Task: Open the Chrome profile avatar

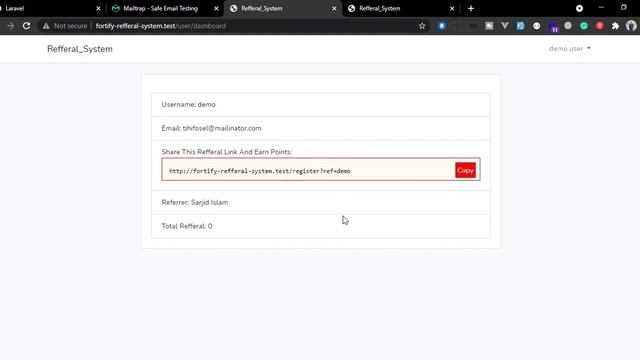Action: click(x=631, y=26)
